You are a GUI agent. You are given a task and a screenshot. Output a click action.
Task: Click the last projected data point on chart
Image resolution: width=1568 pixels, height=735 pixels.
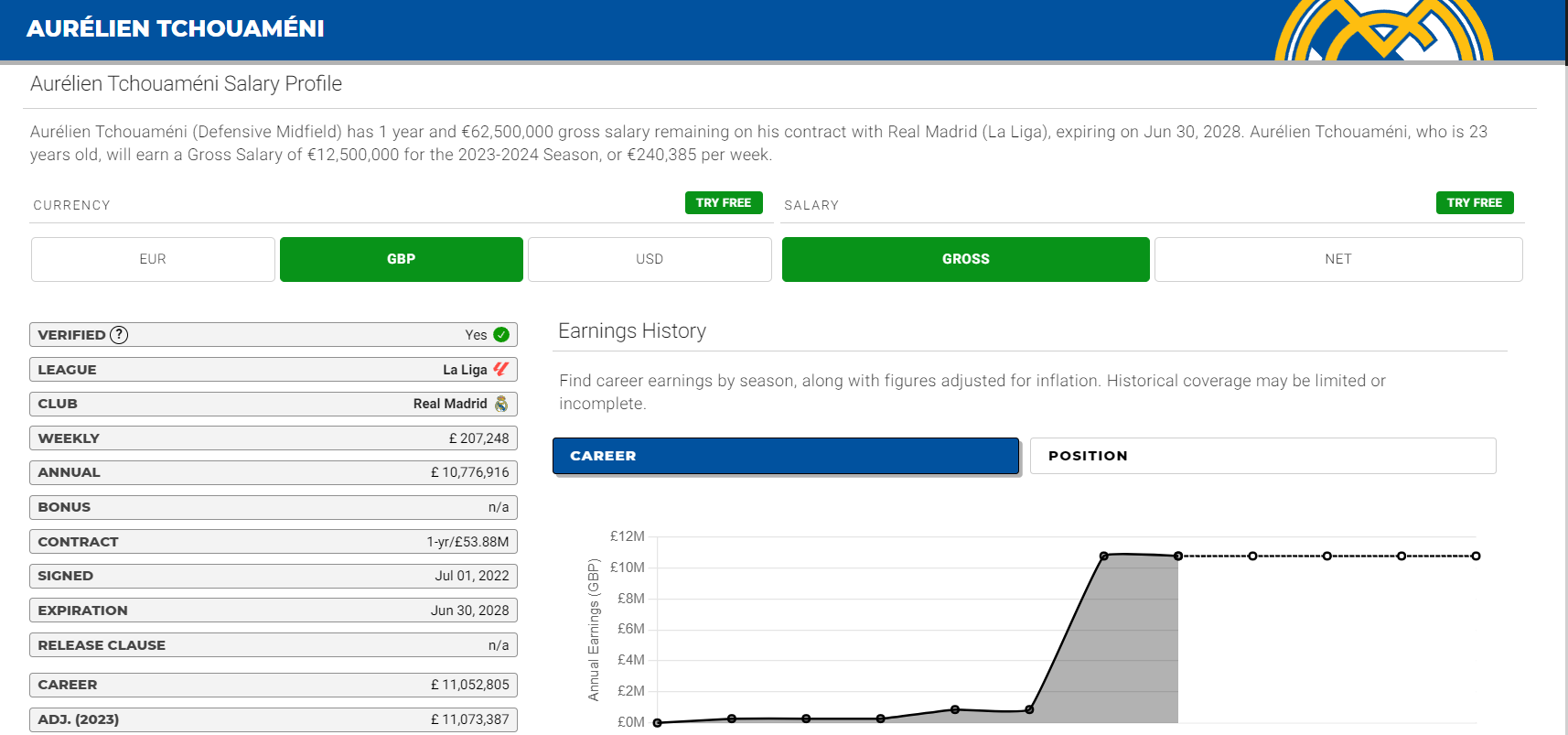[x=1476, y=556]
